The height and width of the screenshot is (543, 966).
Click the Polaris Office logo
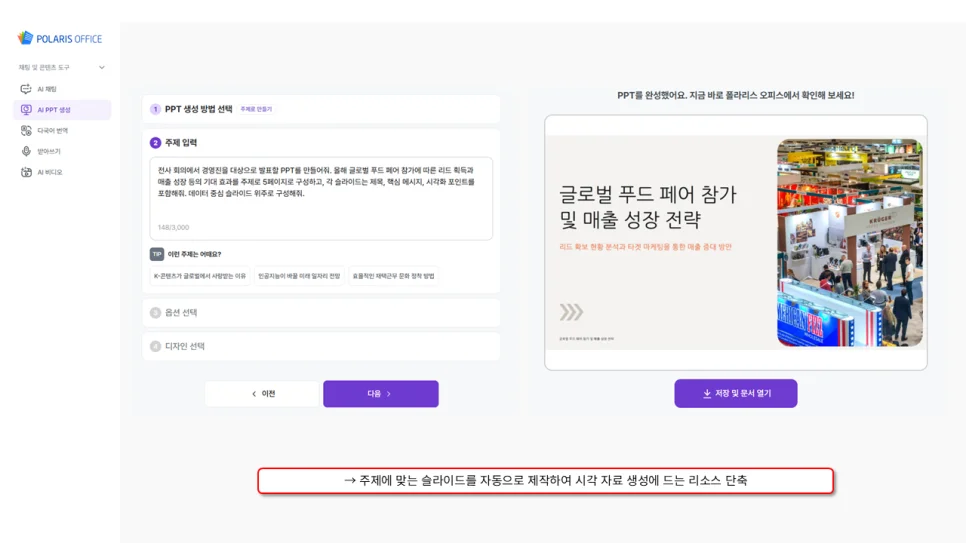pos(60,38)
